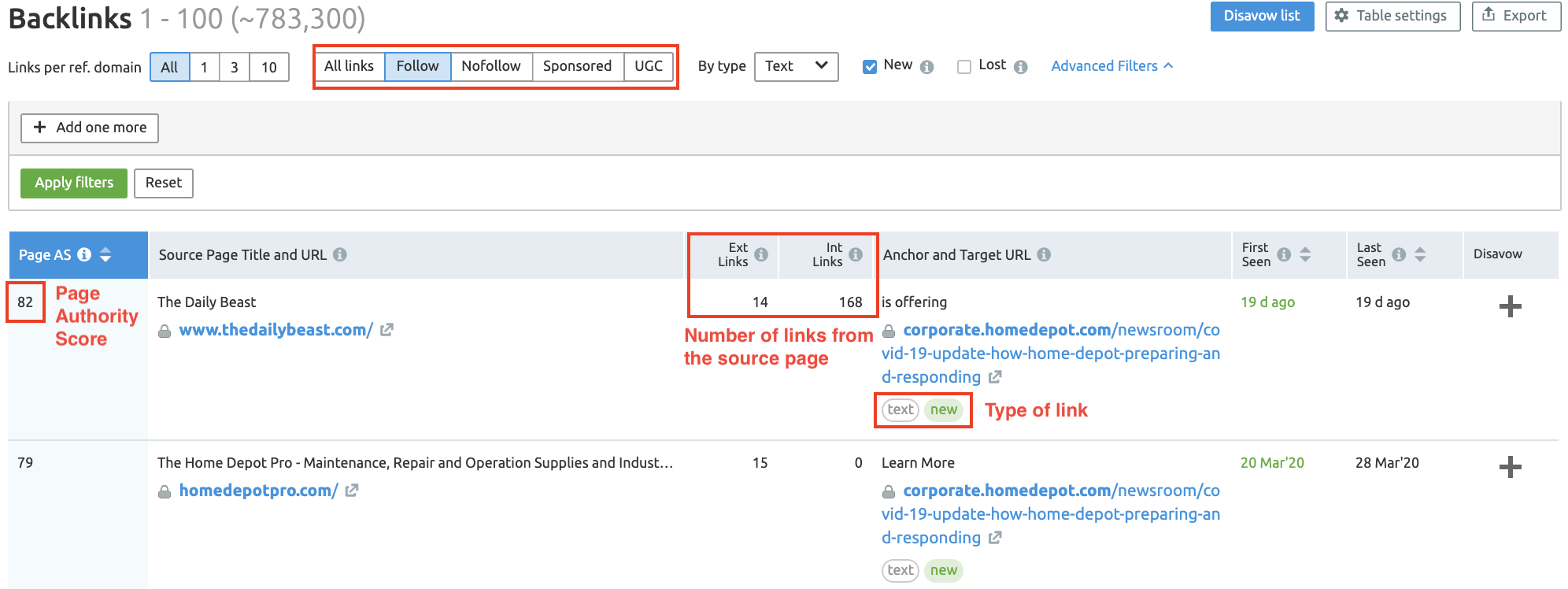Select 10 links per ref. domain
This screenshot has width=1568, height=589.
(269, 67)
